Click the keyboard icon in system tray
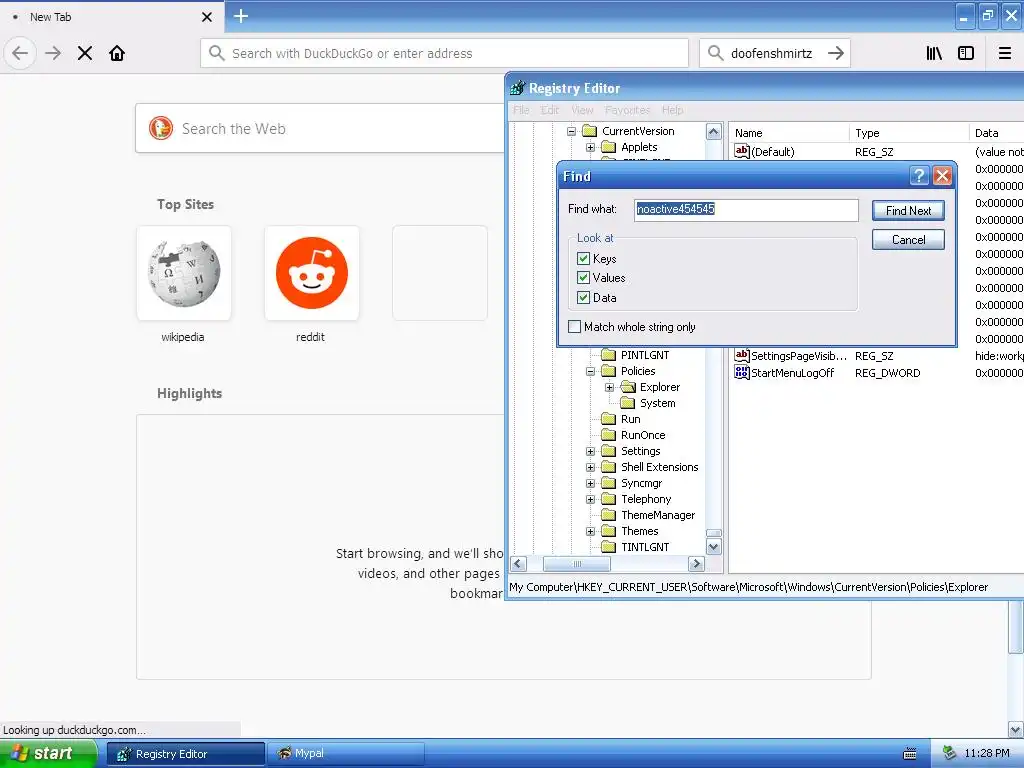The image size is (1024, 768). [909, 754]
